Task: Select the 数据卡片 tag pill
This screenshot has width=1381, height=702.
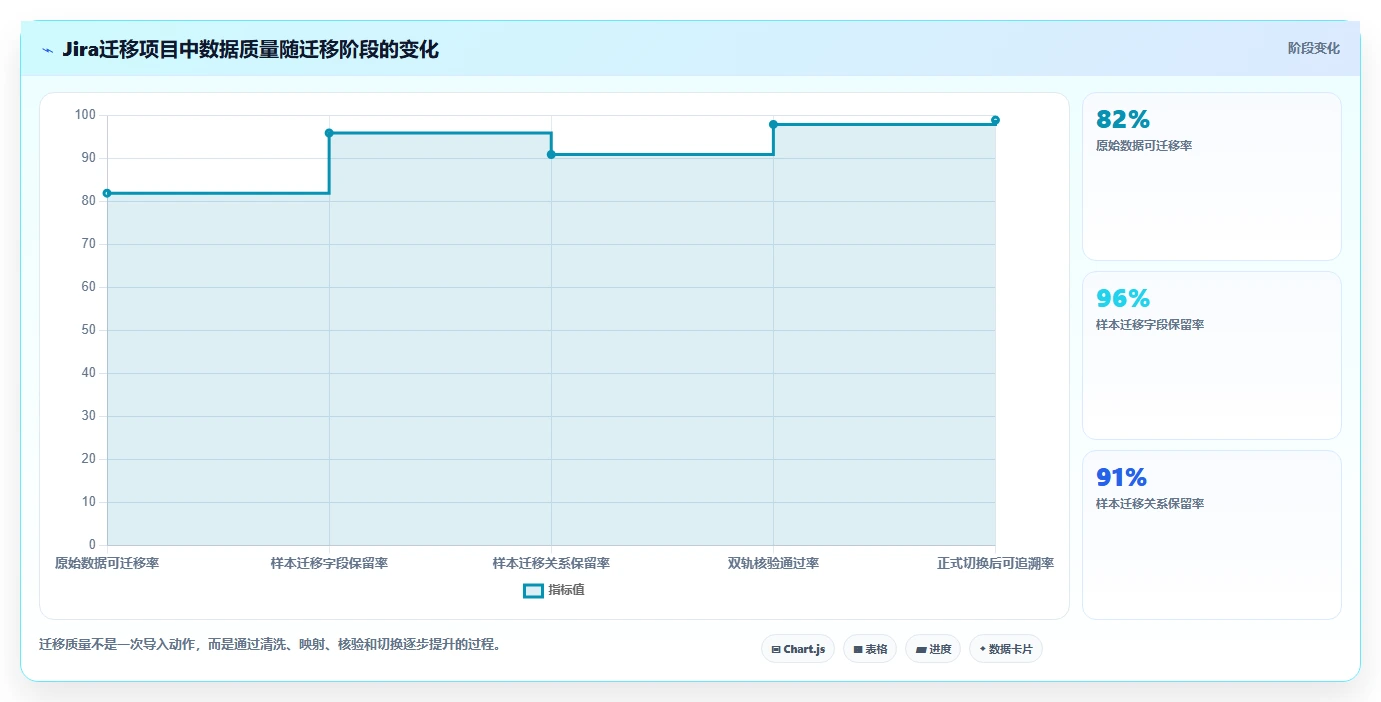Action: [1005, 649]
